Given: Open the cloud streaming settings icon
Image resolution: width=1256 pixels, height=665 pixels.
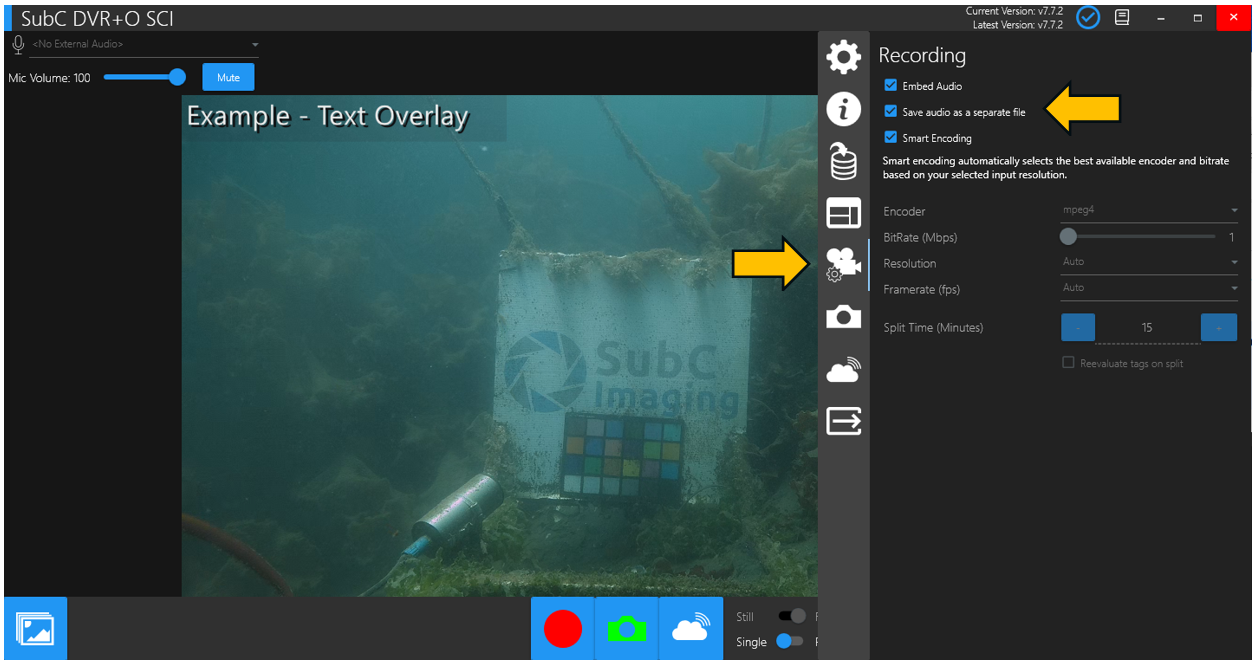Looking at the screenshot, I should click(x=843, y=370).
